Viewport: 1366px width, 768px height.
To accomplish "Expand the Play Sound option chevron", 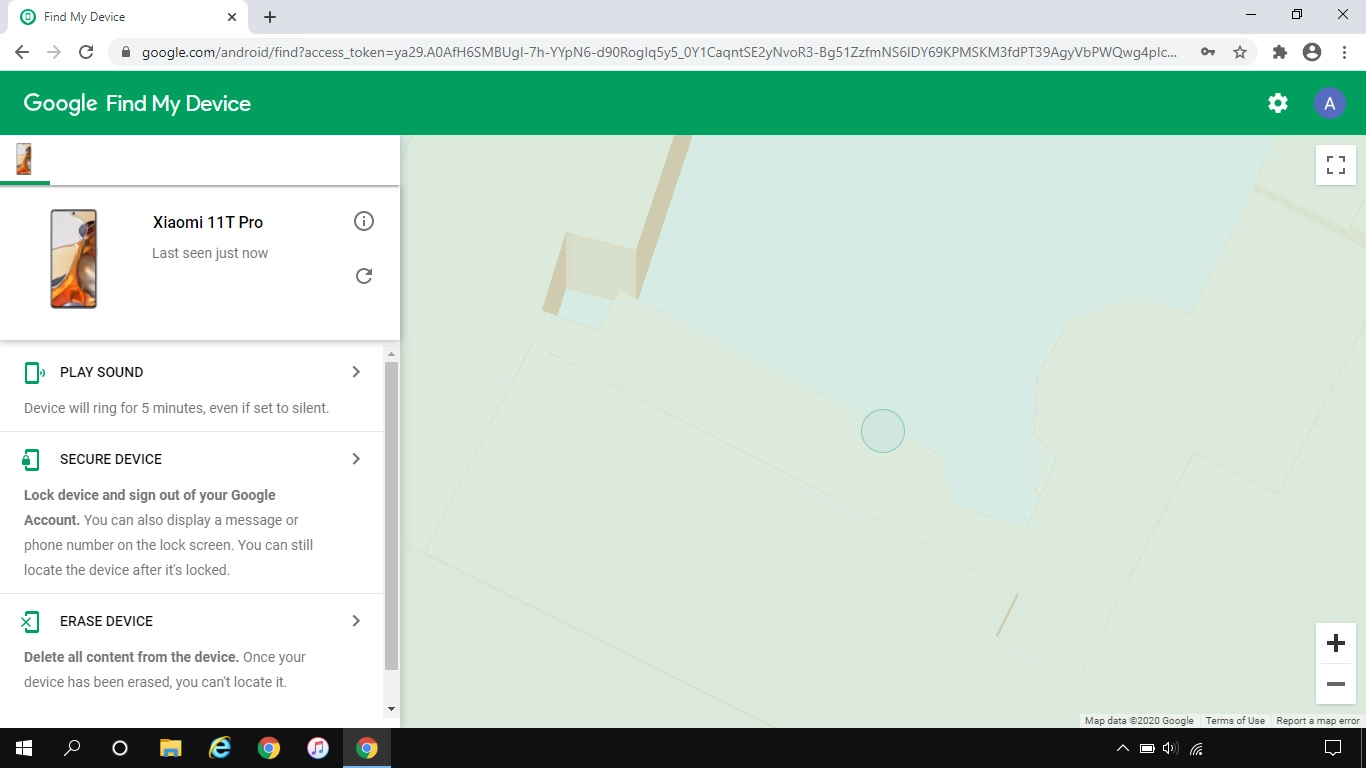I will tap(356, 372).
